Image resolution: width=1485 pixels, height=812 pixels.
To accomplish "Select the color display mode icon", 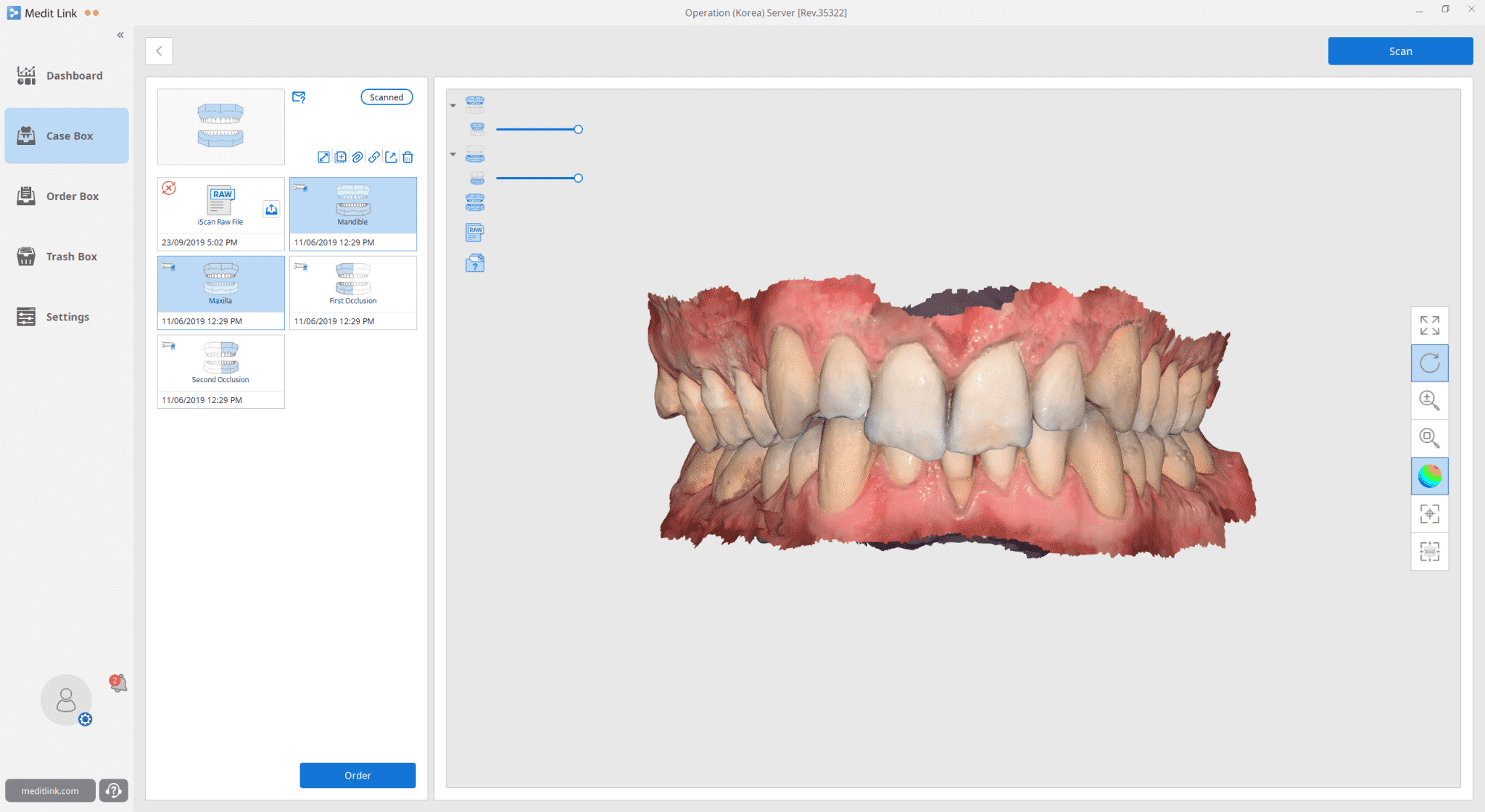I will pos(1431,475).
